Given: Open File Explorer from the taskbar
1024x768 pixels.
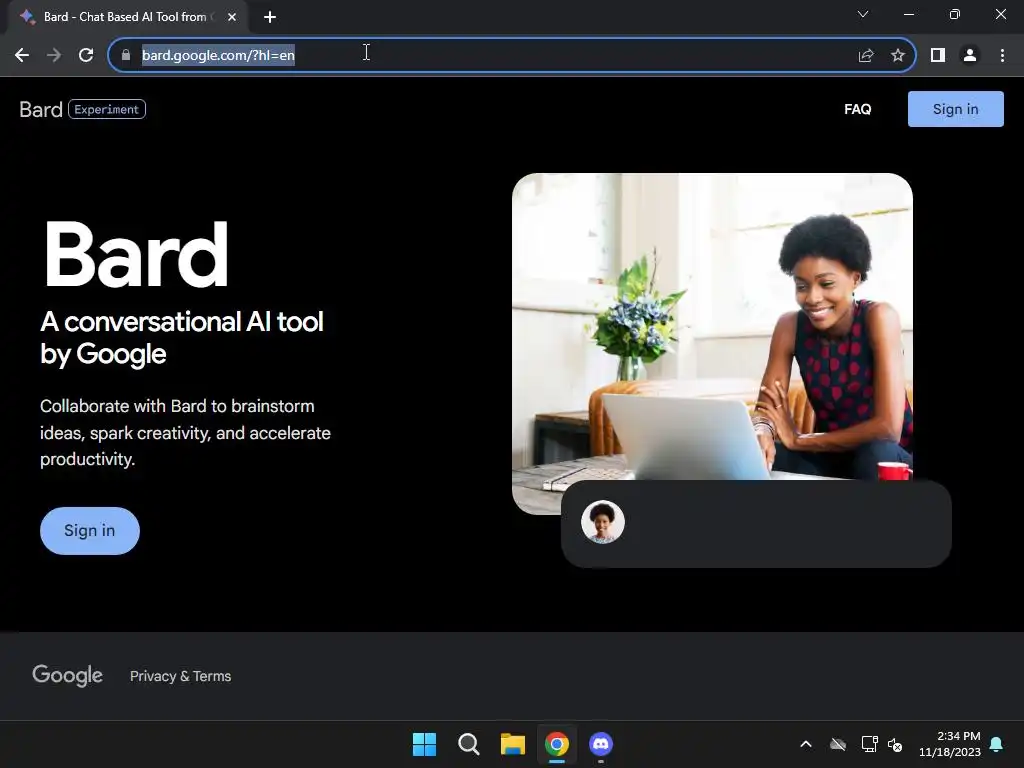Looking at the screenshot, I should [513, 744].
